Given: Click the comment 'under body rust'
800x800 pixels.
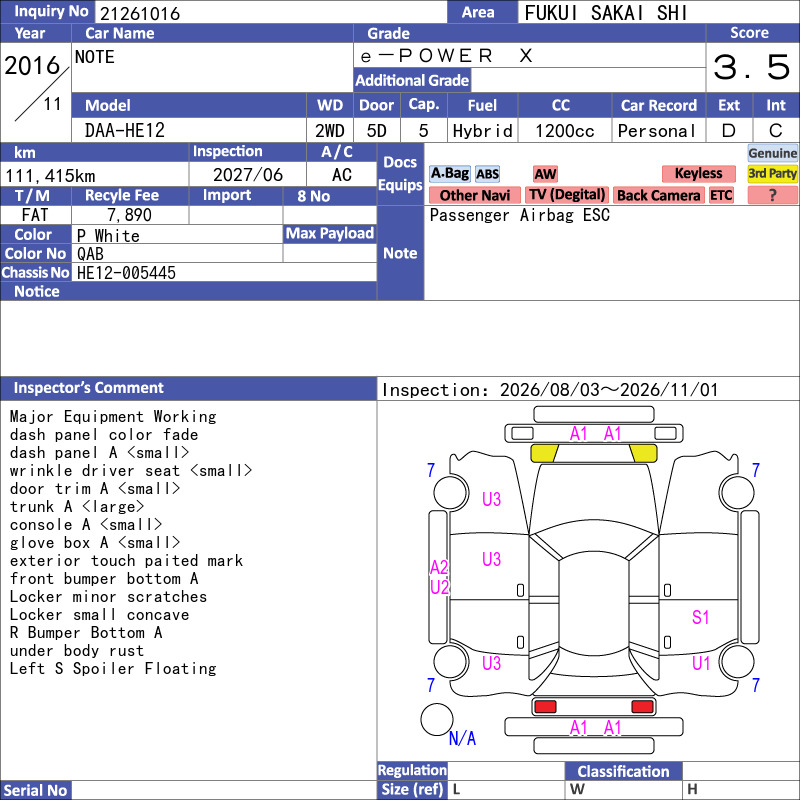Looking at the screenshot, I should 77,651.
